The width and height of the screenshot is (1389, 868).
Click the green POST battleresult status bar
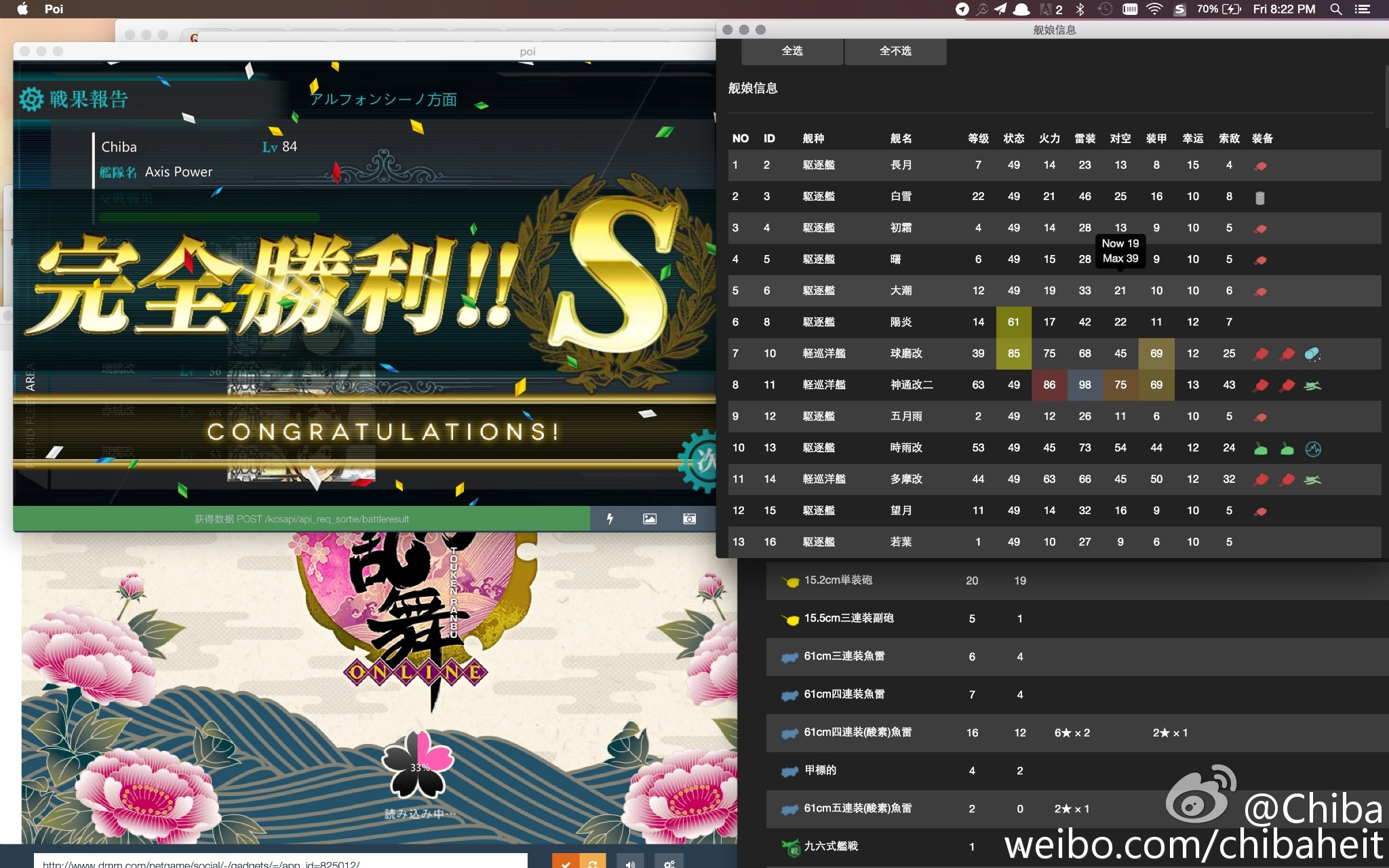(x=301, y=519)
